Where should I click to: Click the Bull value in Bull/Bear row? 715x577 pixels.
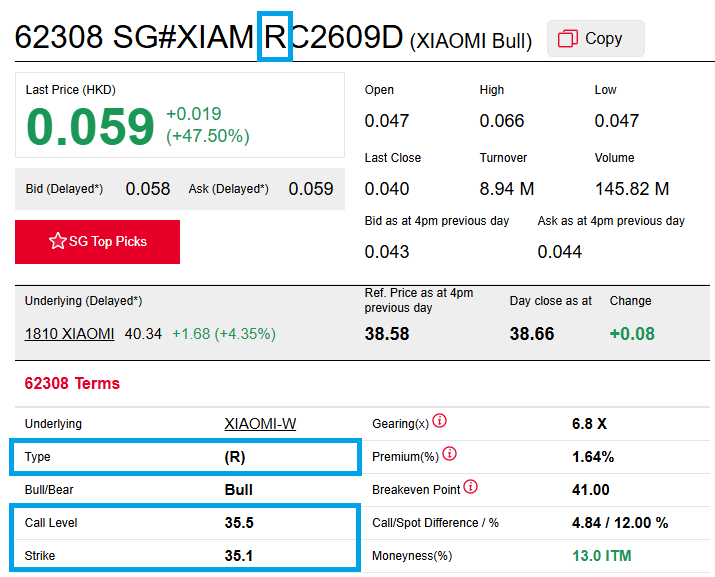[x=239, y=490]
